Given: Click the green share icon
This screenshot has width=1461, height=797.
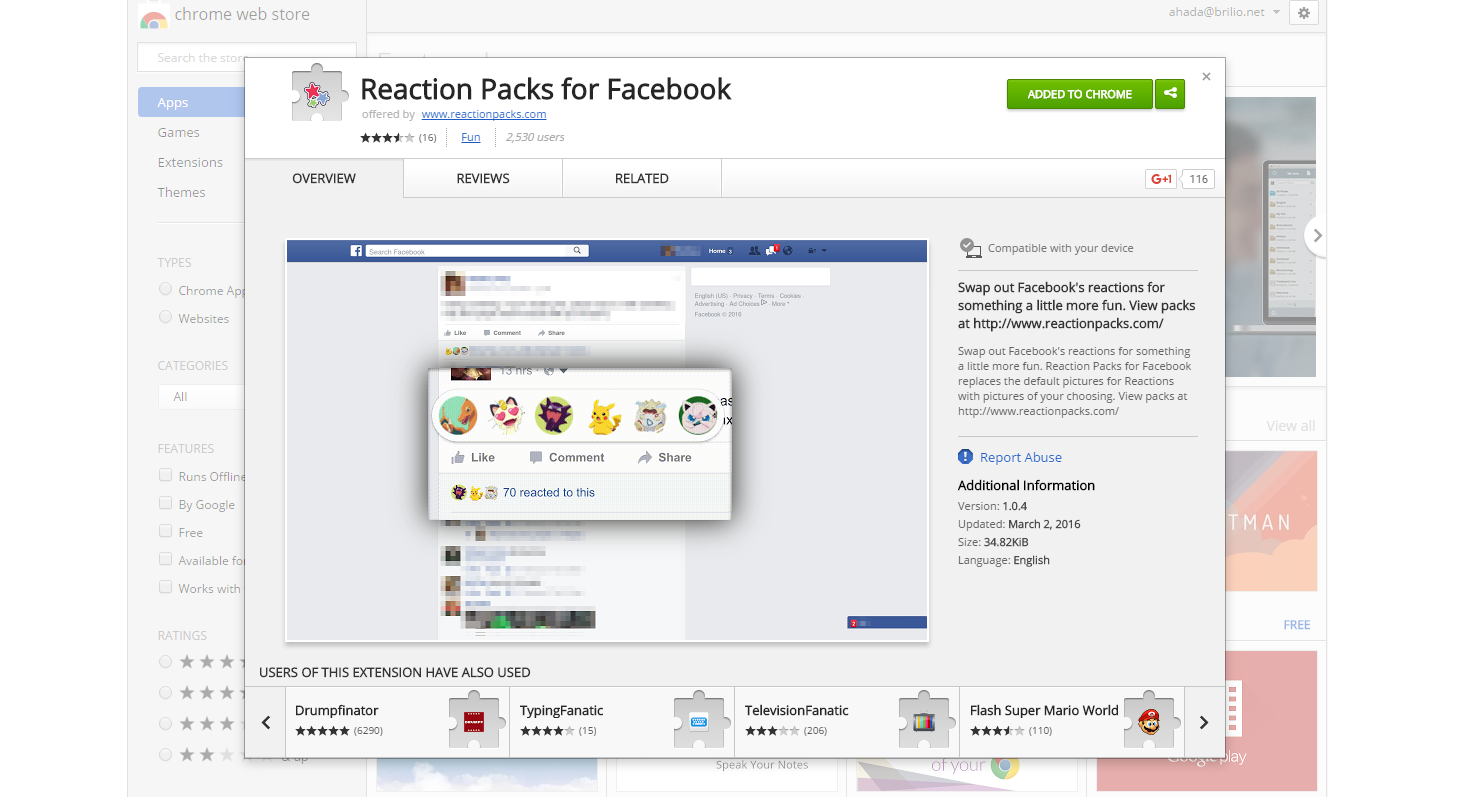Looking at the screenshot, I should [x=1170, y=93].
